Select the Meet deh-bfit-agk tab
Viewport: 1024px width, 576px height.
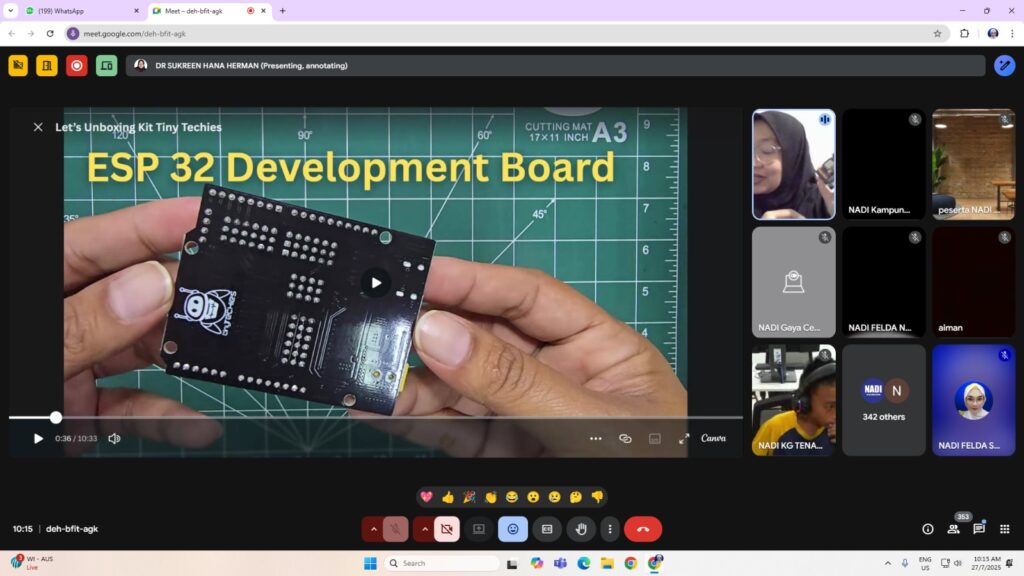click(200, 11)
